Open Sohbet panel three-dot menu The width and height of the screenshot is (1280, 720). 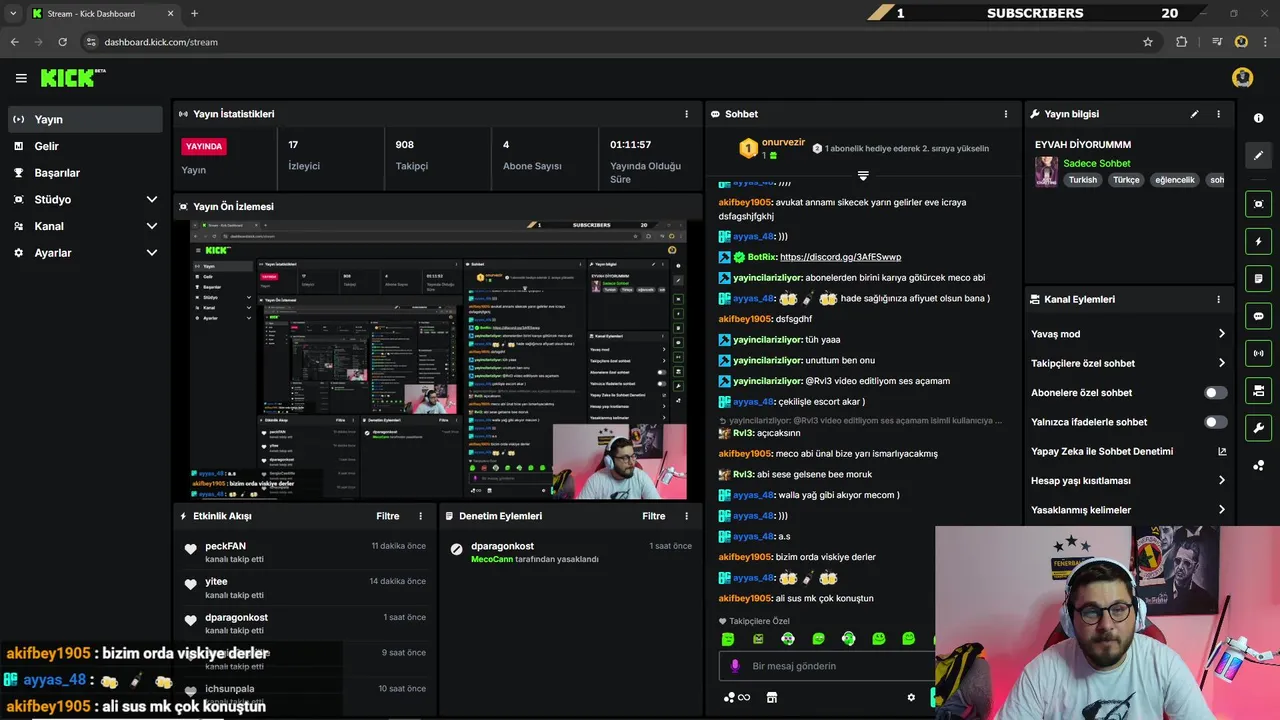[1006, 114]
